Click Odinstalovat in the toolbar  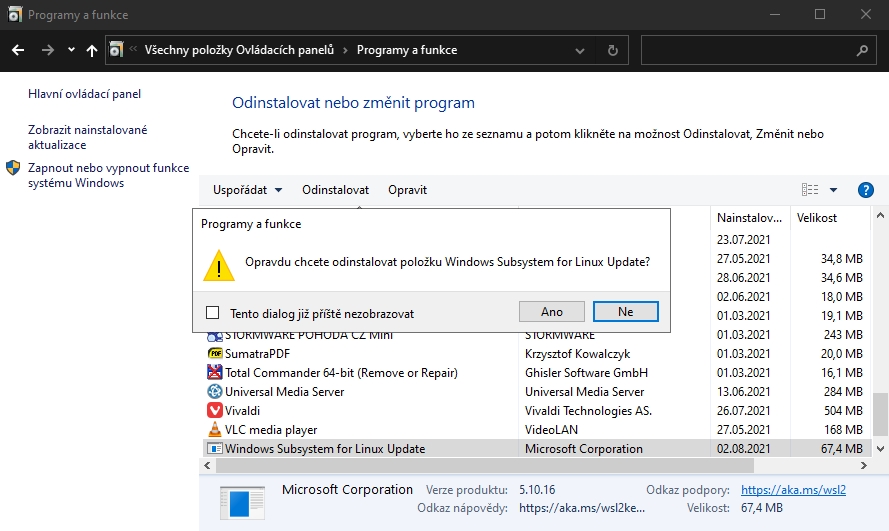(x=335, y=190)
